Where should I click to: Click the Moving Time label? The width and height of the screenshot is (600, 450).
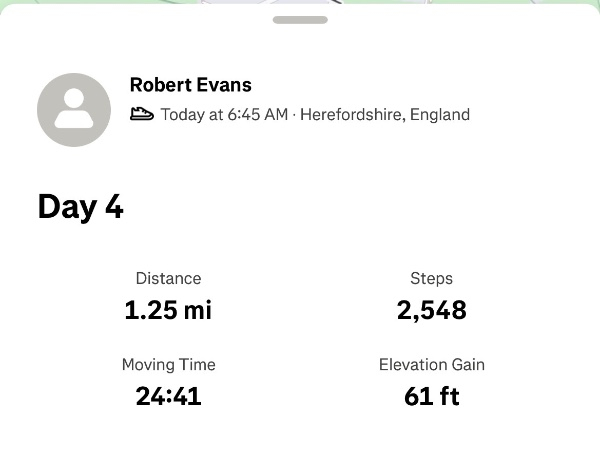(168, 365)
